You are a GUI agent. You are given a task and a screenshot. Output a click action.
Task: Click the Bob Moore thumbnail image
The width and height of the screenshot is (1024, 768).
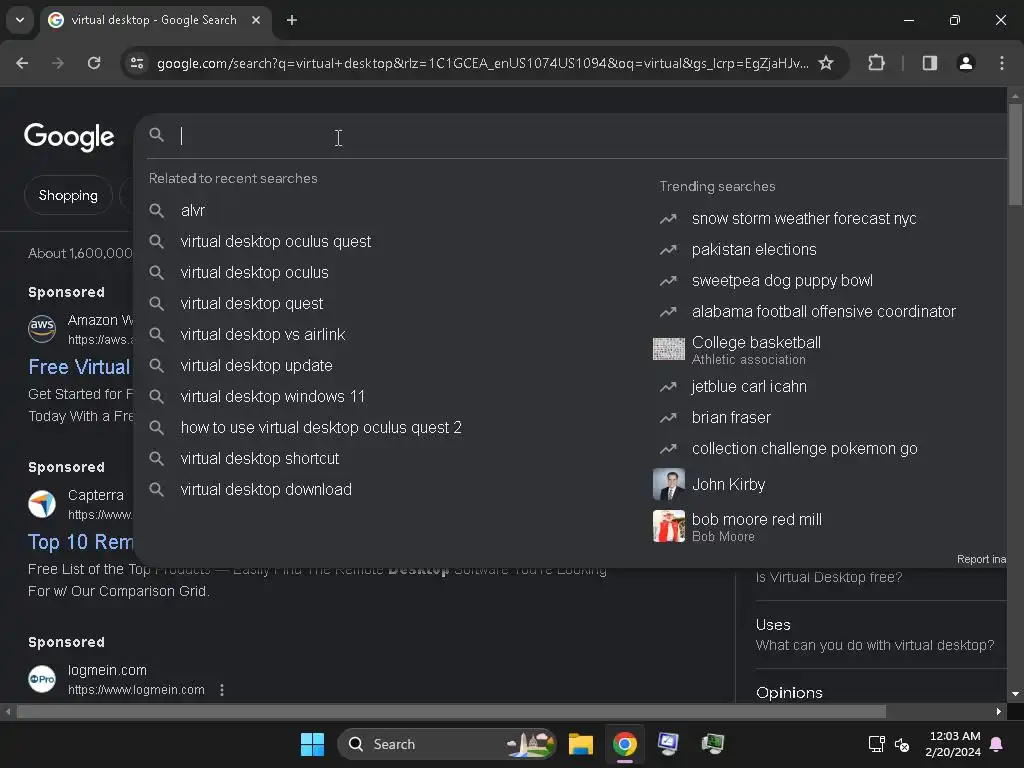(x=669, y=526)
